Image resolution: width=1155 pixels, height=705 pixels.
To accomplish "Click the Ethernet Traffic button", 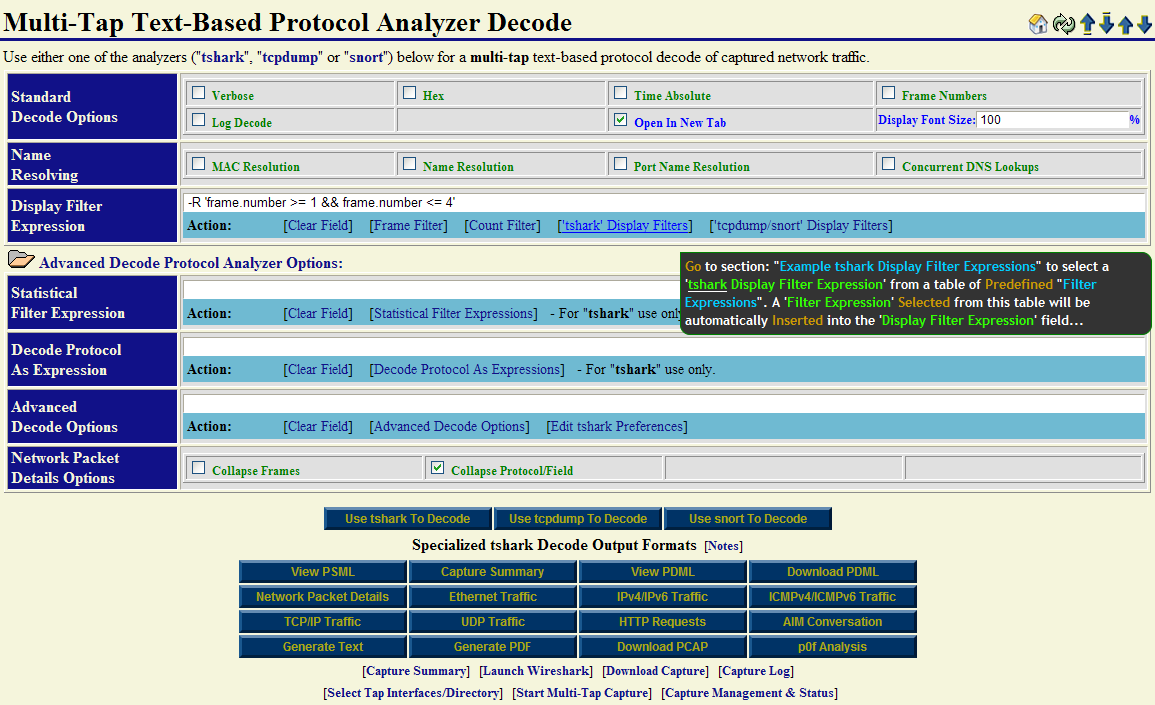I will (492, 597).
